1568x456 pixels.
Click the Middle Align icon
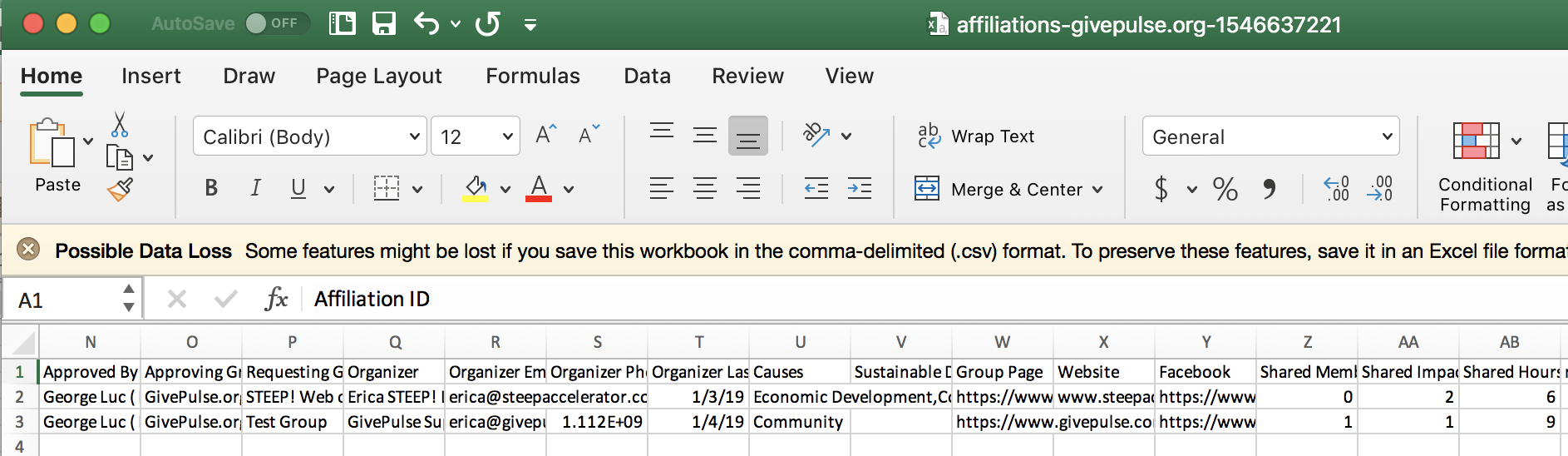(705, 134)
